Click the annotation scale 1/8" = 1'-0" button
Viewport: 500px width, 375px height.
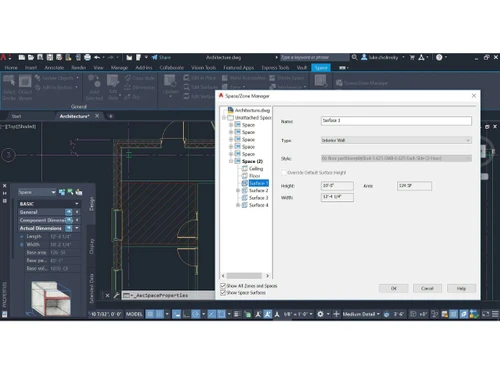[298, 314]
